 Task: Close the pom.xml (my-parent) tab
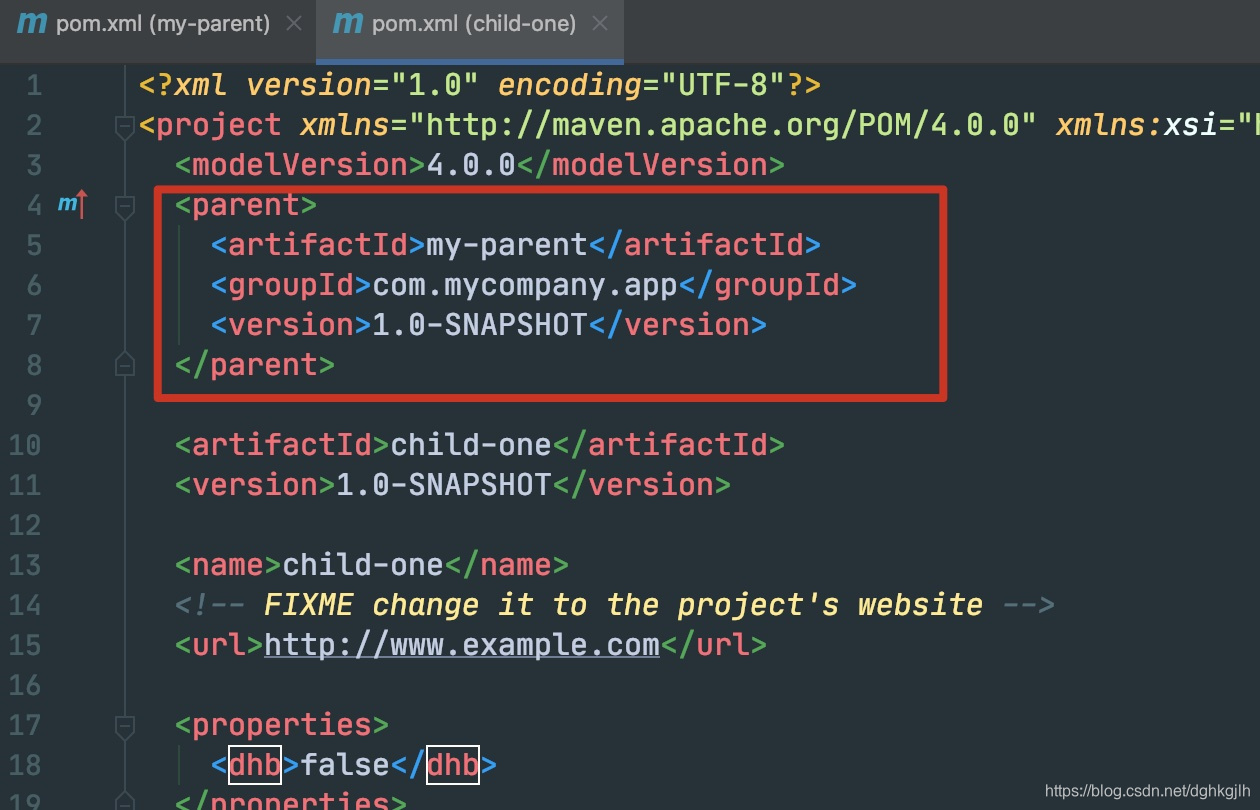tap(294, 23)
